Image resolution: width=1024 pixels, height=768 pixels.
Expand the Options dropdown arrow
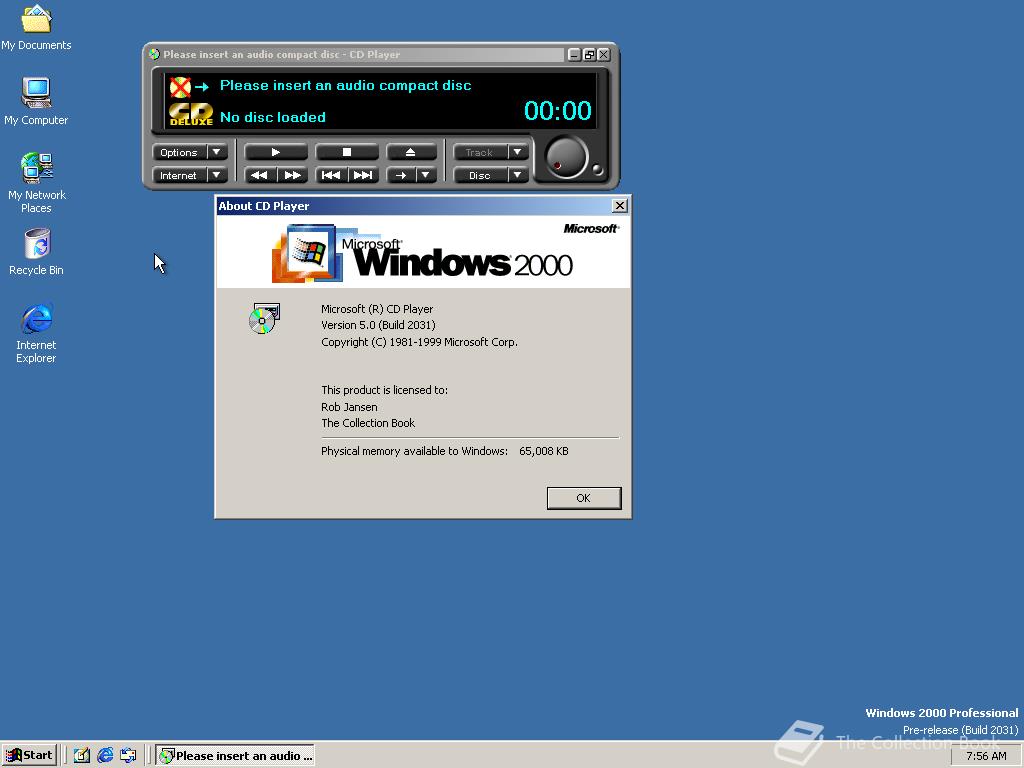pos(217,152)
